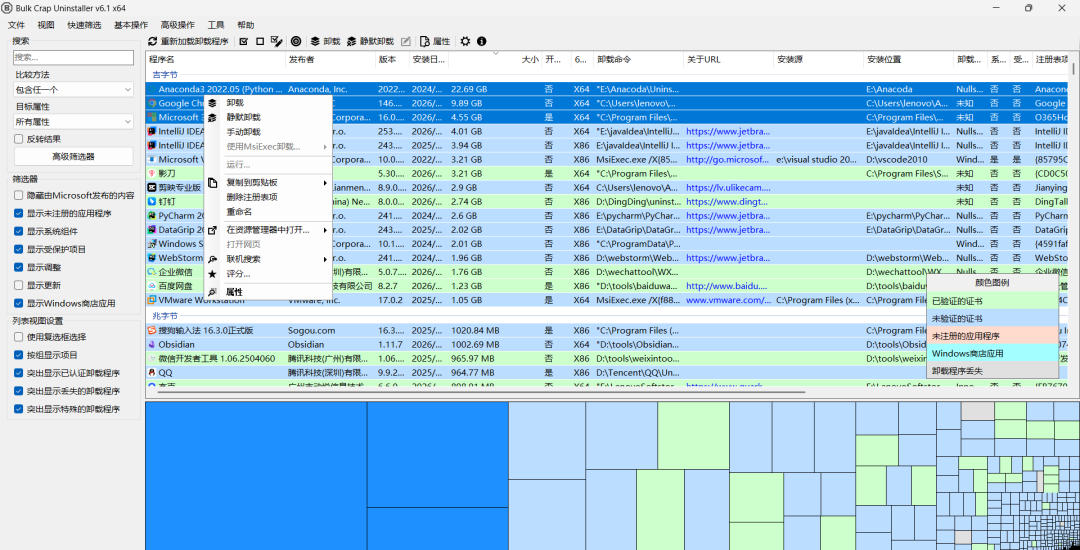Image resolution: width=1080 pixels, height=550 pixels.
Task: Click the 属性 document icon in toolbar
Action: pos(425,41)
